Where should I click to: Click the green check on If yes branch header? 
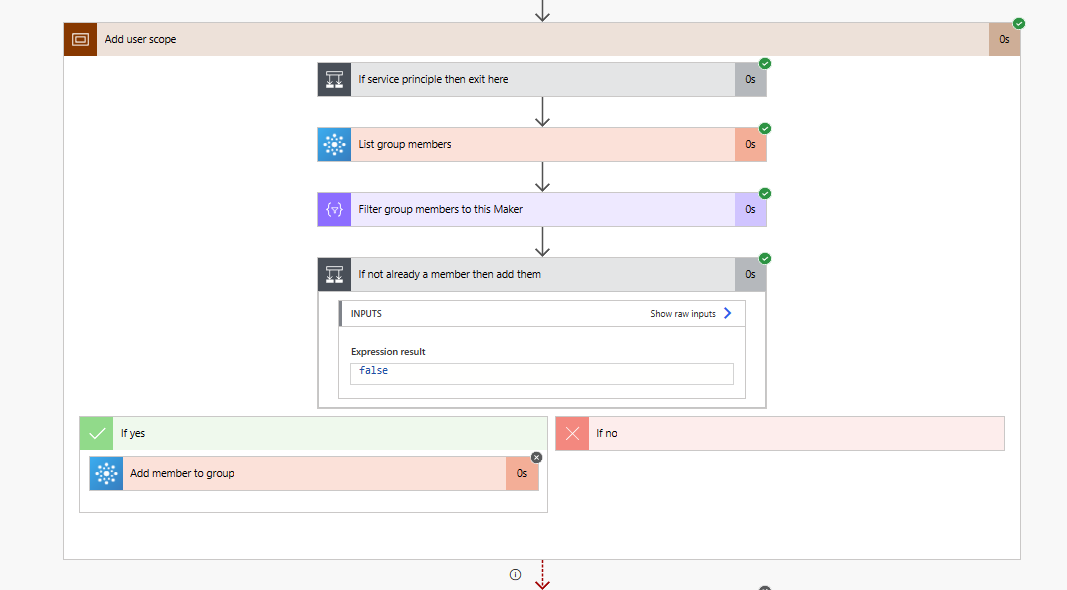click(96, 433)
